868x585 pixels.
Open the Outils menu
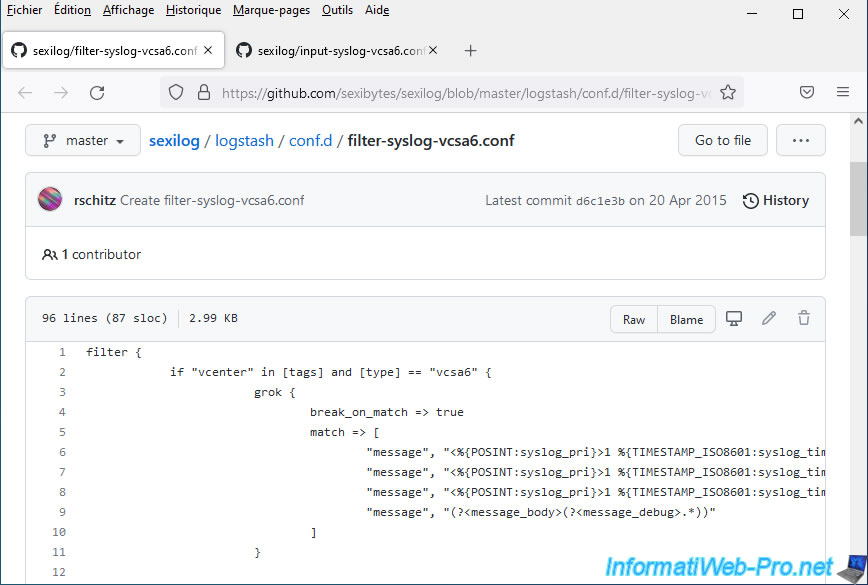click(x=338, y=10)
